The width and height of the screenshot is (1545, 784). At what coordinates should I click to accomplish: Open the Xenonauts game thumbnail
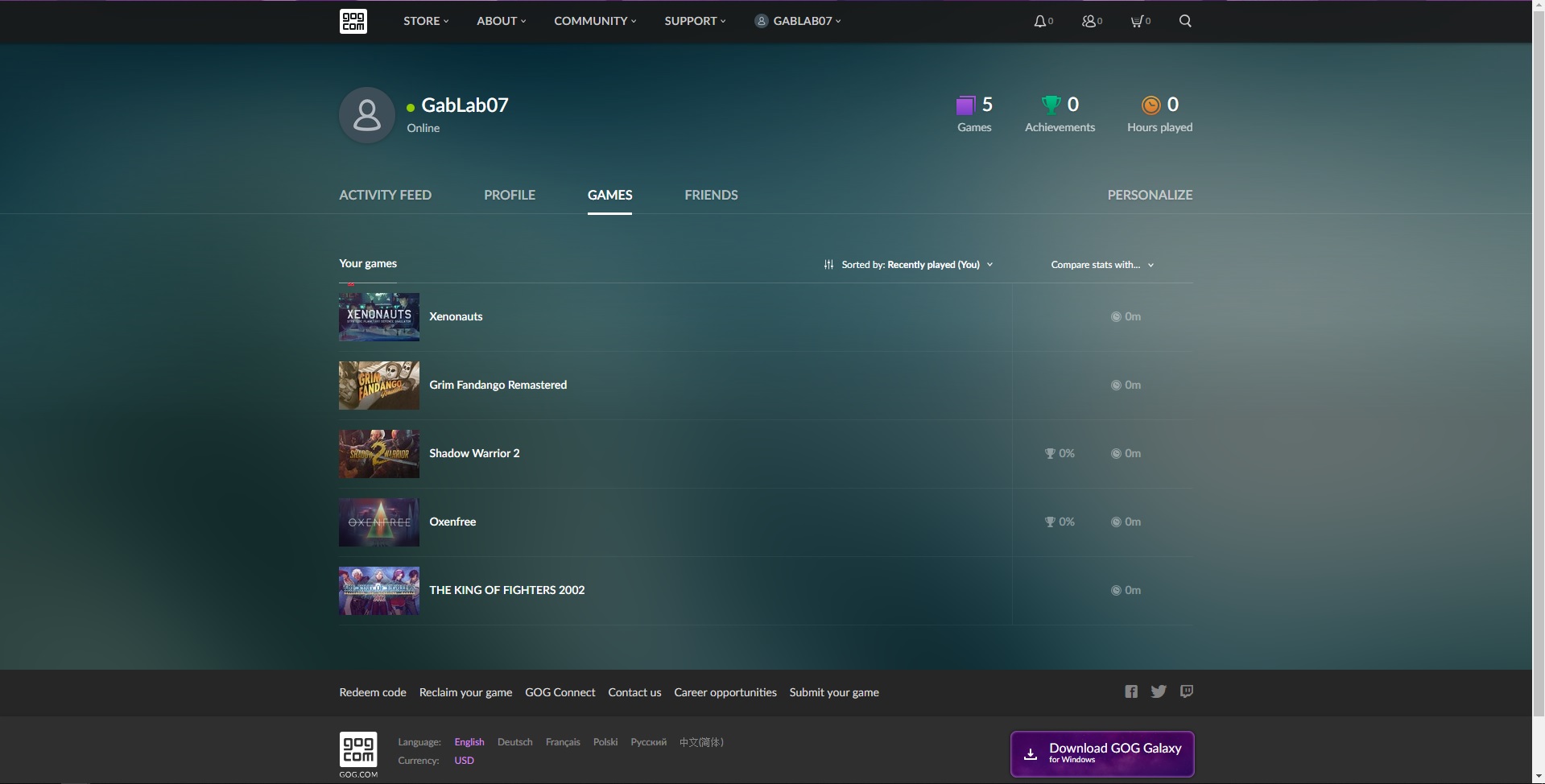[379, 316]
